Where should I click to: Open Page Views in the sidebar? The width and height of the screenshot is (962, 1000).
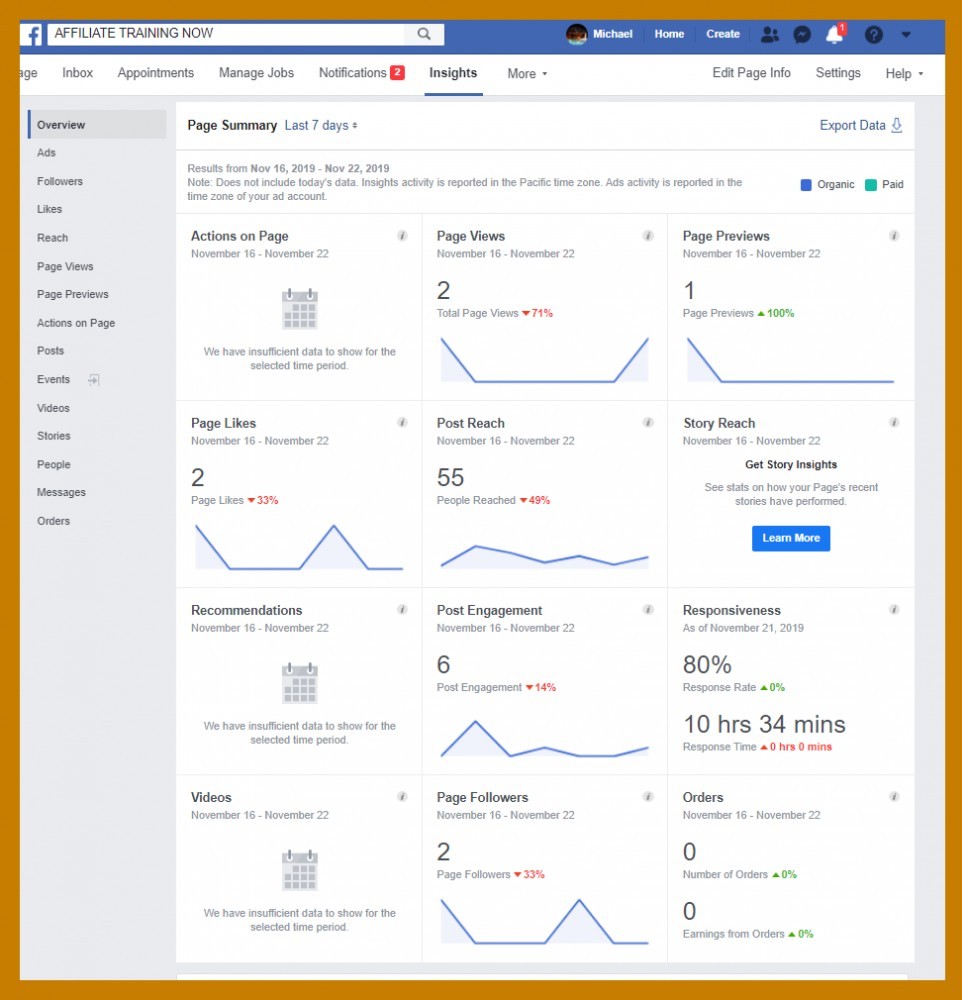click(65, 267)
